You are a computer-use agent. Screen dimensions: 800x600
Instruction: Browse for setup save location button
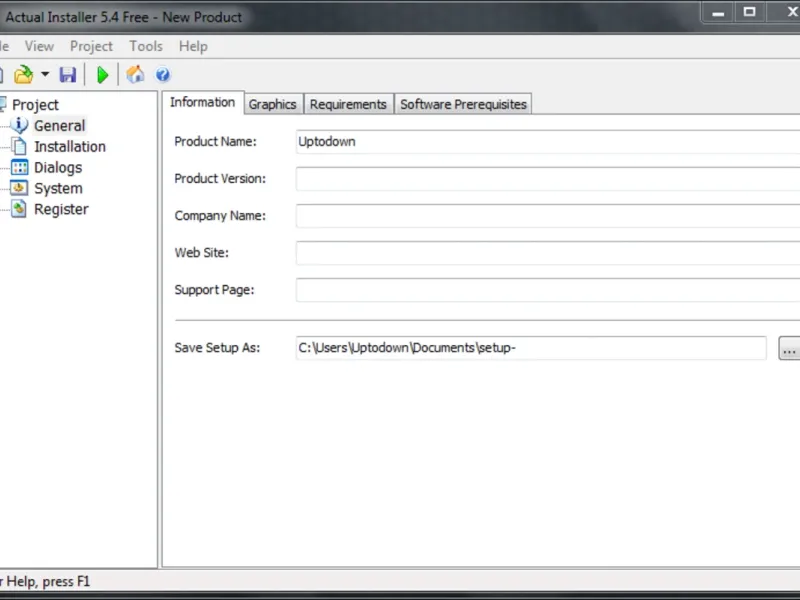789,348
